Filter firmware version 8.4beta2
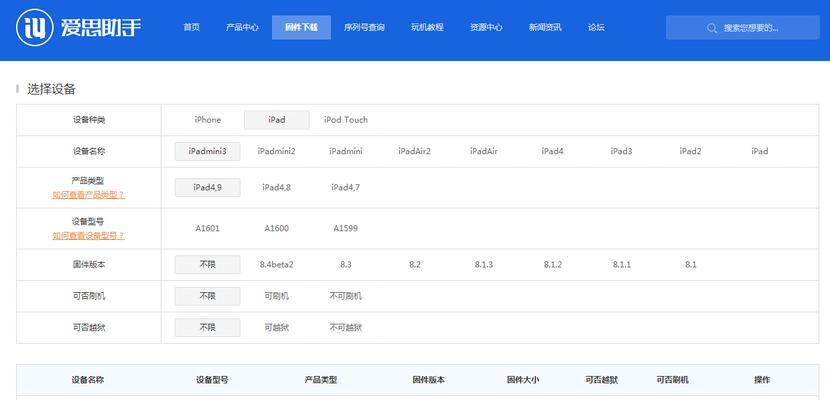The height and width of the screenshot is (400, 830). (x=276, y=265)
